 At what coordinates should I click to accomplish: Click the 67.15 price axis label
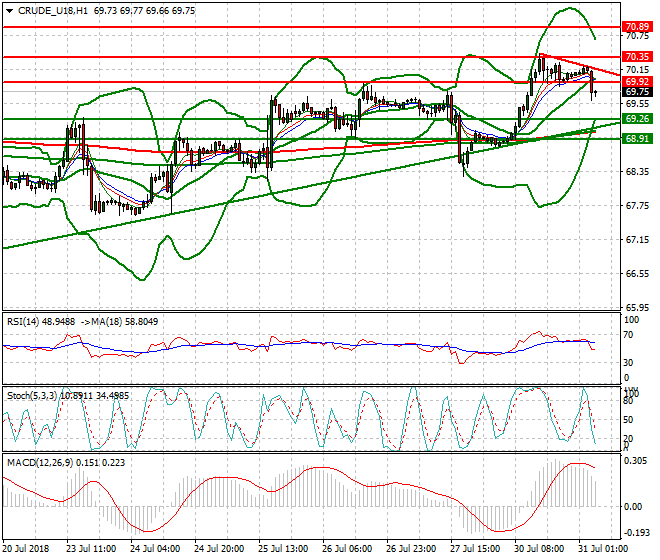[637, 240]
